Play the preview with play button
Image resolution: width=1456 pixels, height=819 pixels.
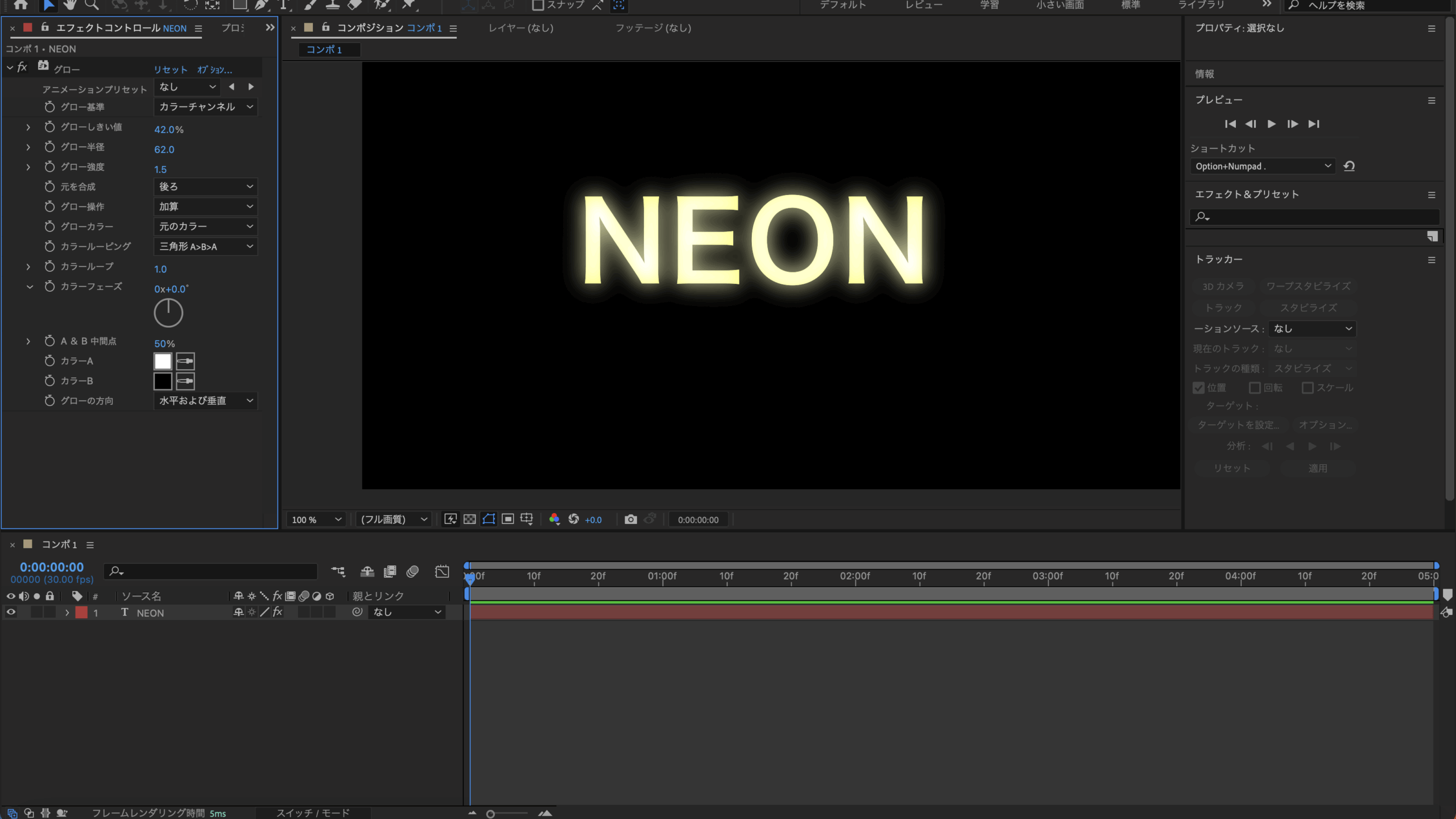pyautogui.click(x=1272, y=124)
